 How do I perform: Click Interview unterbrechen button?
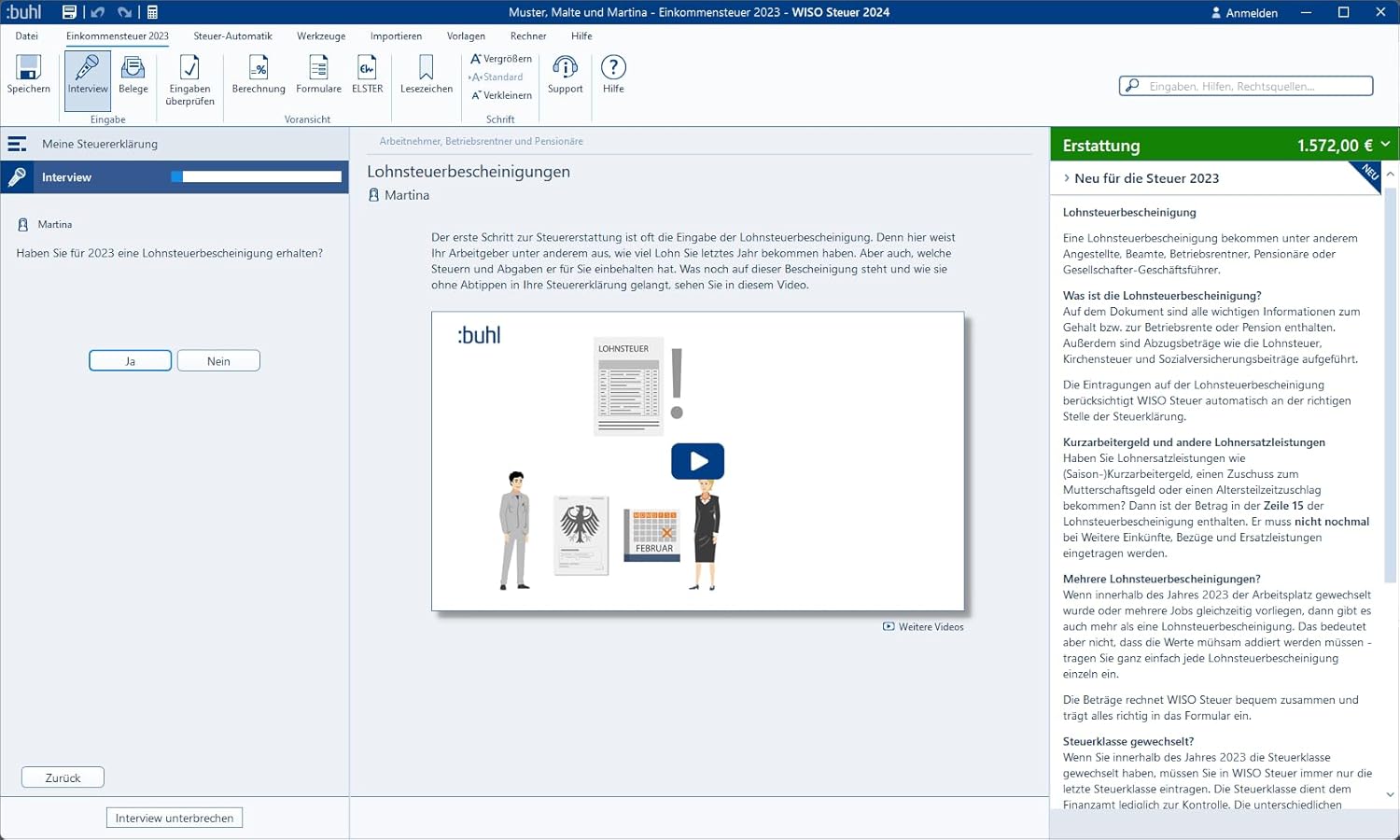pyautogui.click(x=175, y=818)
